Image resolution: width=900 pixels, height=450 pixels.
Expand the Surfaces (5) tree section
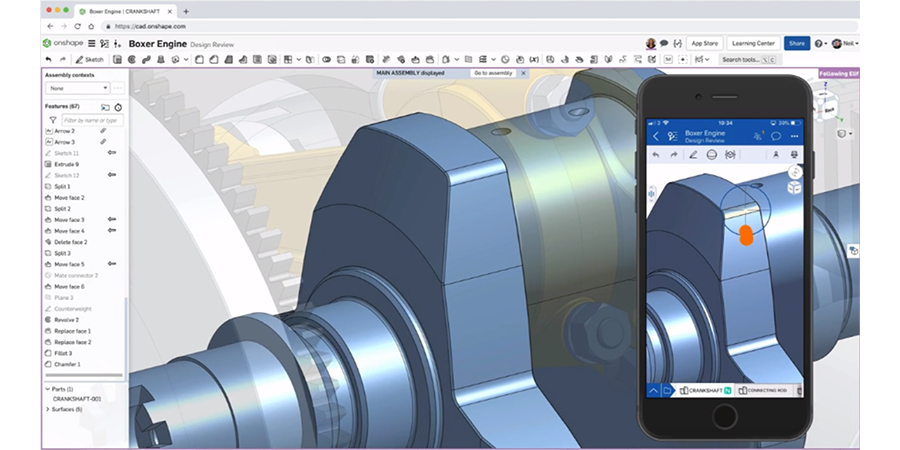pyautogui.click(x=48, y=409)
